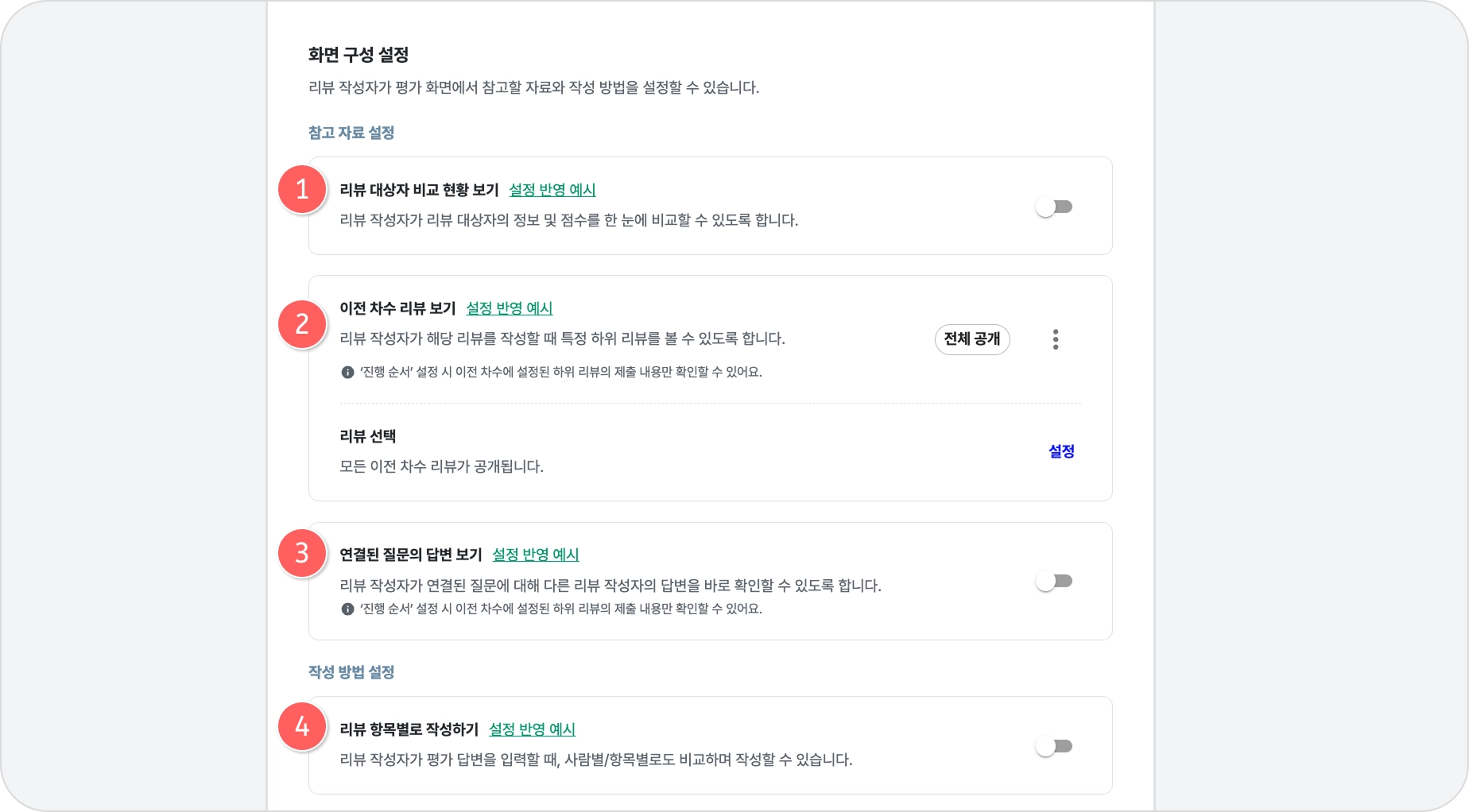The height and width of the screenshot is (812, 1469).
Task: Open 설정 반영 예시 next to 연결된 질문의 답변 보기
Action: click(x=536, y=555)
